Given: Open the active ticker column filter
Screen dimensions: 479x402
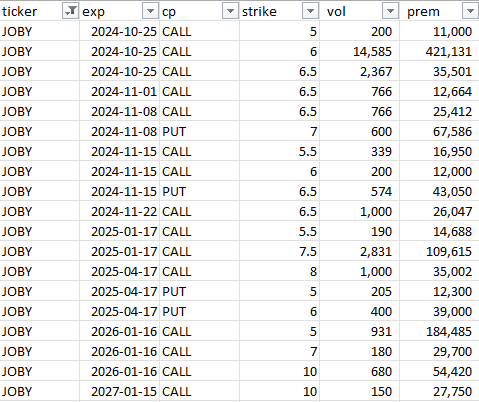Looking at the screenshot, I should [x=70, y=11].
